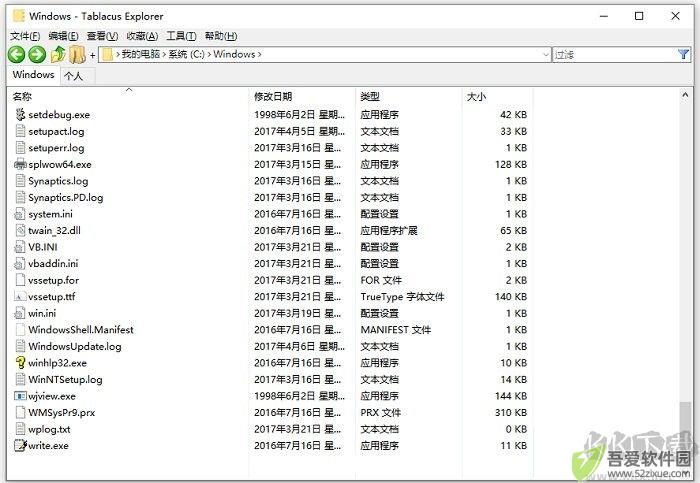The image size is (700, 483).
Task: Click the green Forward arrow button
Action: 37,54
